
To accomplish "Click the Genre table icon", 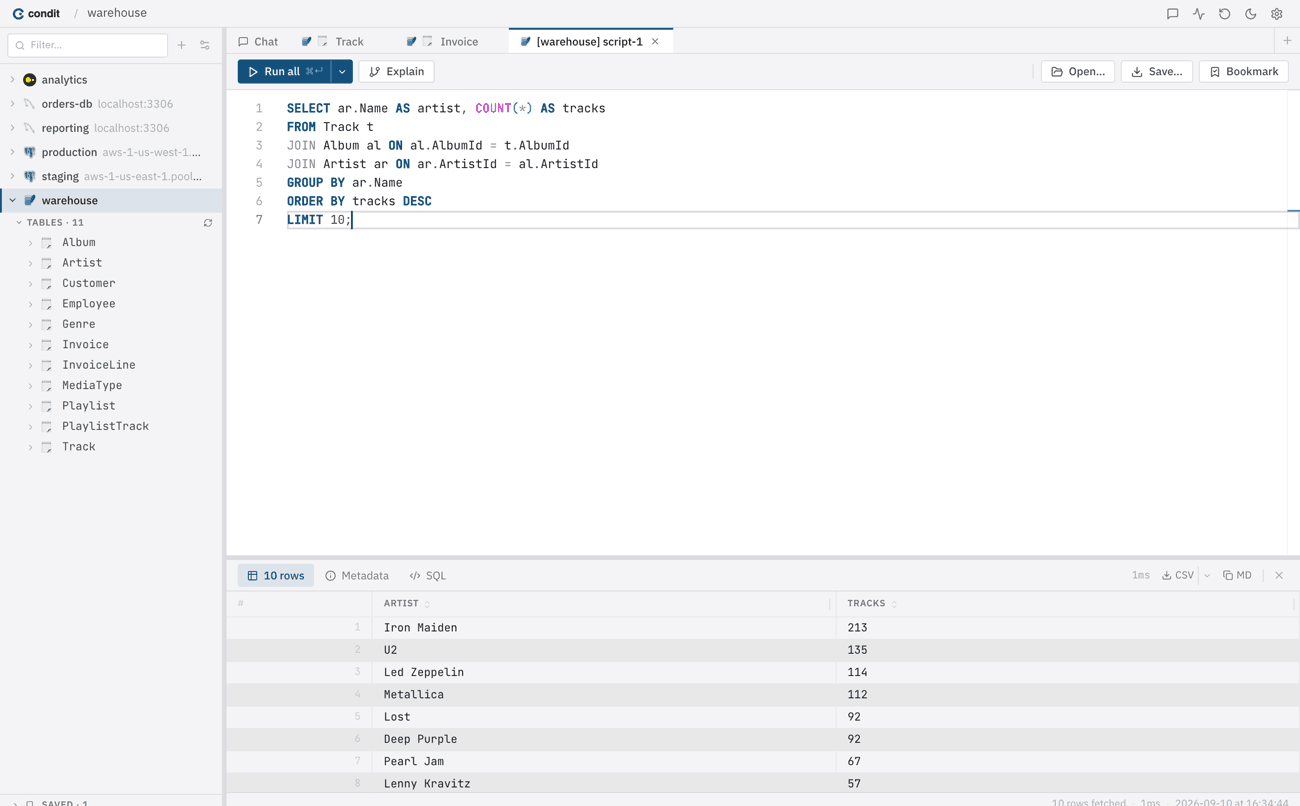I will point(47,324).
